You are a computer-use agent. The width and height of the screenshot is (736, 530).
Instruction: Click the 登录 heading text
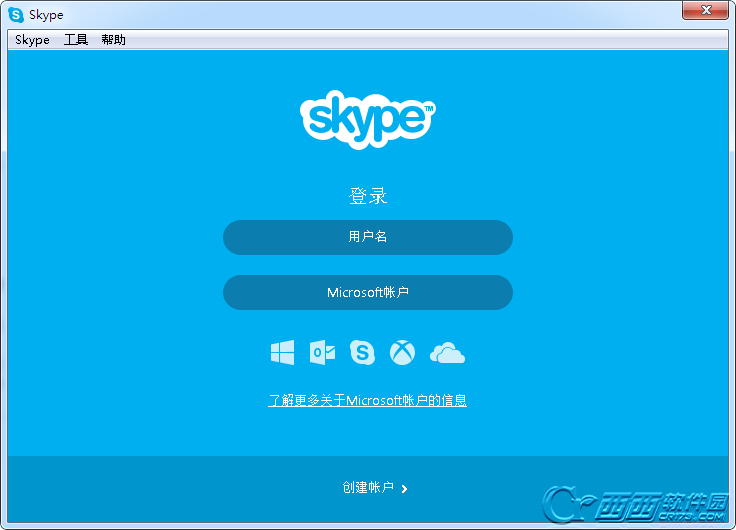click(368, 196)
